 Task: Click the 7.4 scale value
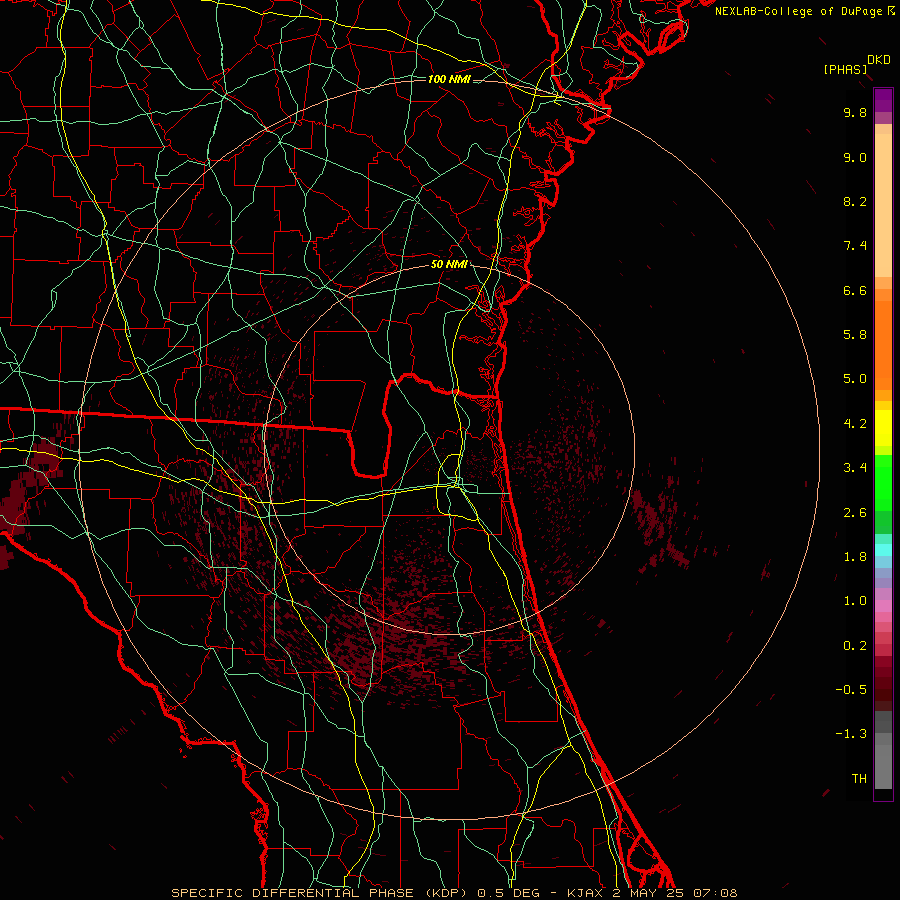click(855, 246)
